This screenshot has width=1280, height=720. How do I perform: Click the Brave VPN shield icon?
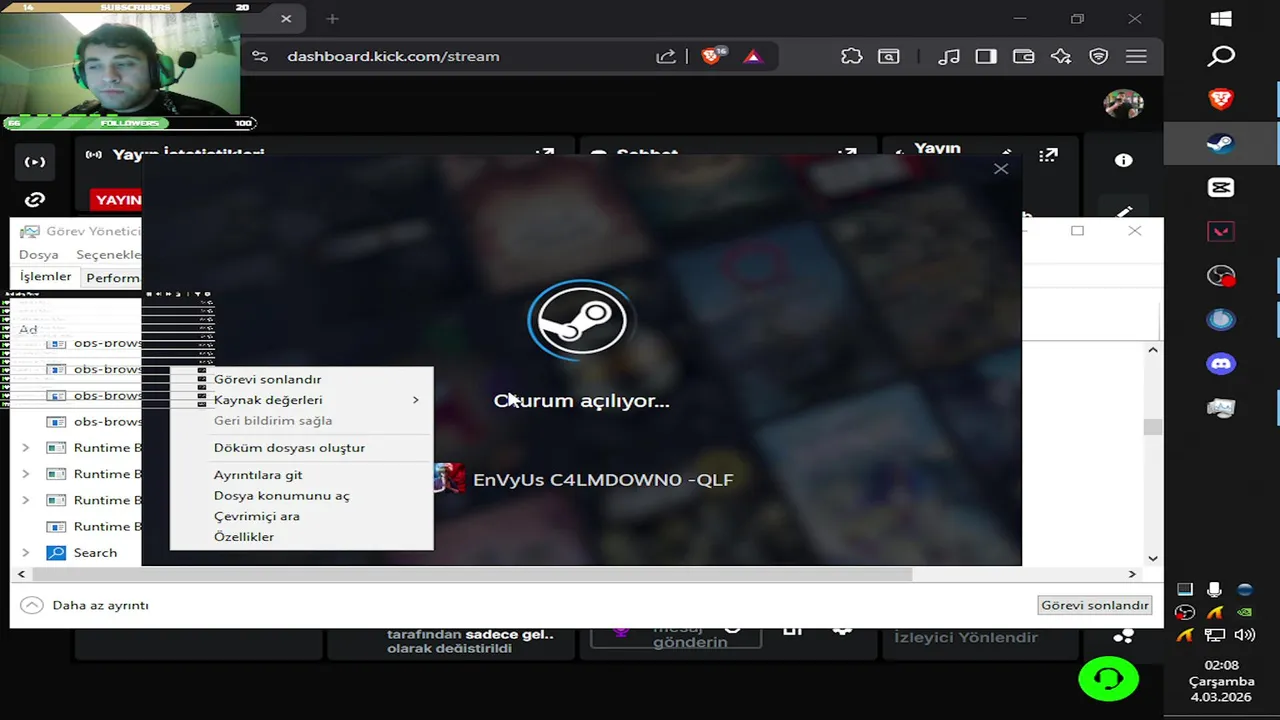1099,57
